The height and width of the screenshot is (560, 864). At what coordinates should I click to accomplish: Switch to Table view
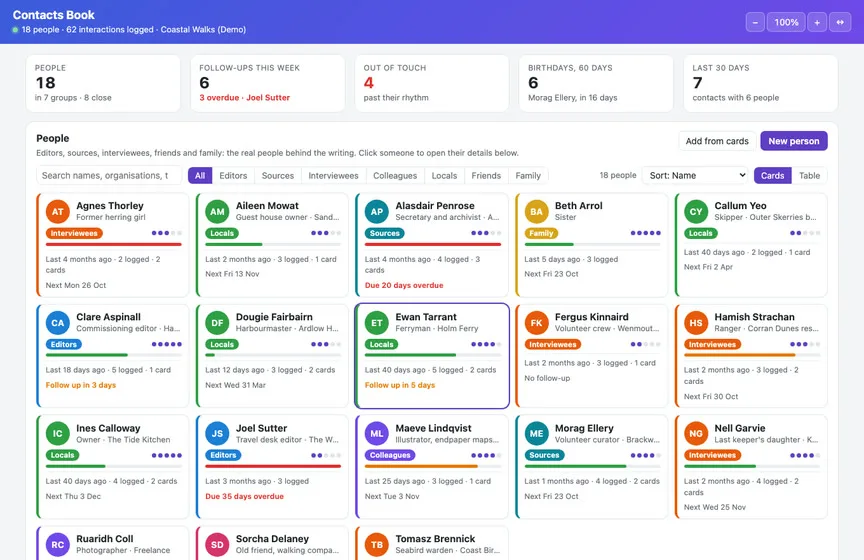point(809,175)
